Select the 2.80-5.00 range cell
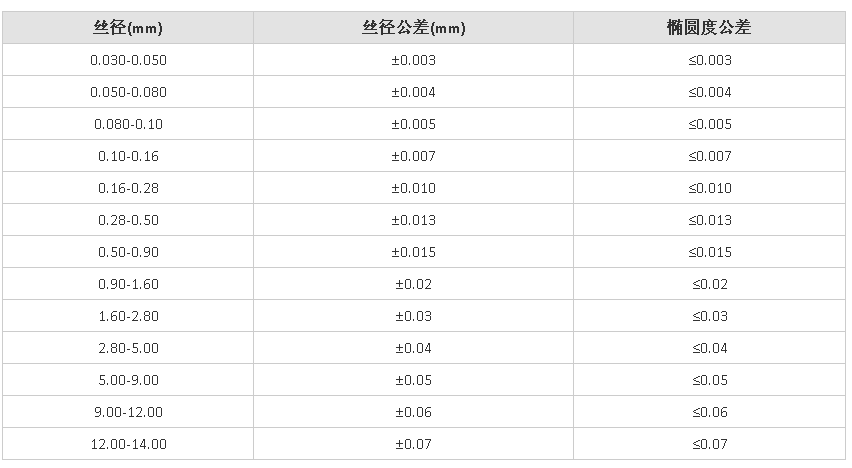852x468 pixels. point(128,348)
